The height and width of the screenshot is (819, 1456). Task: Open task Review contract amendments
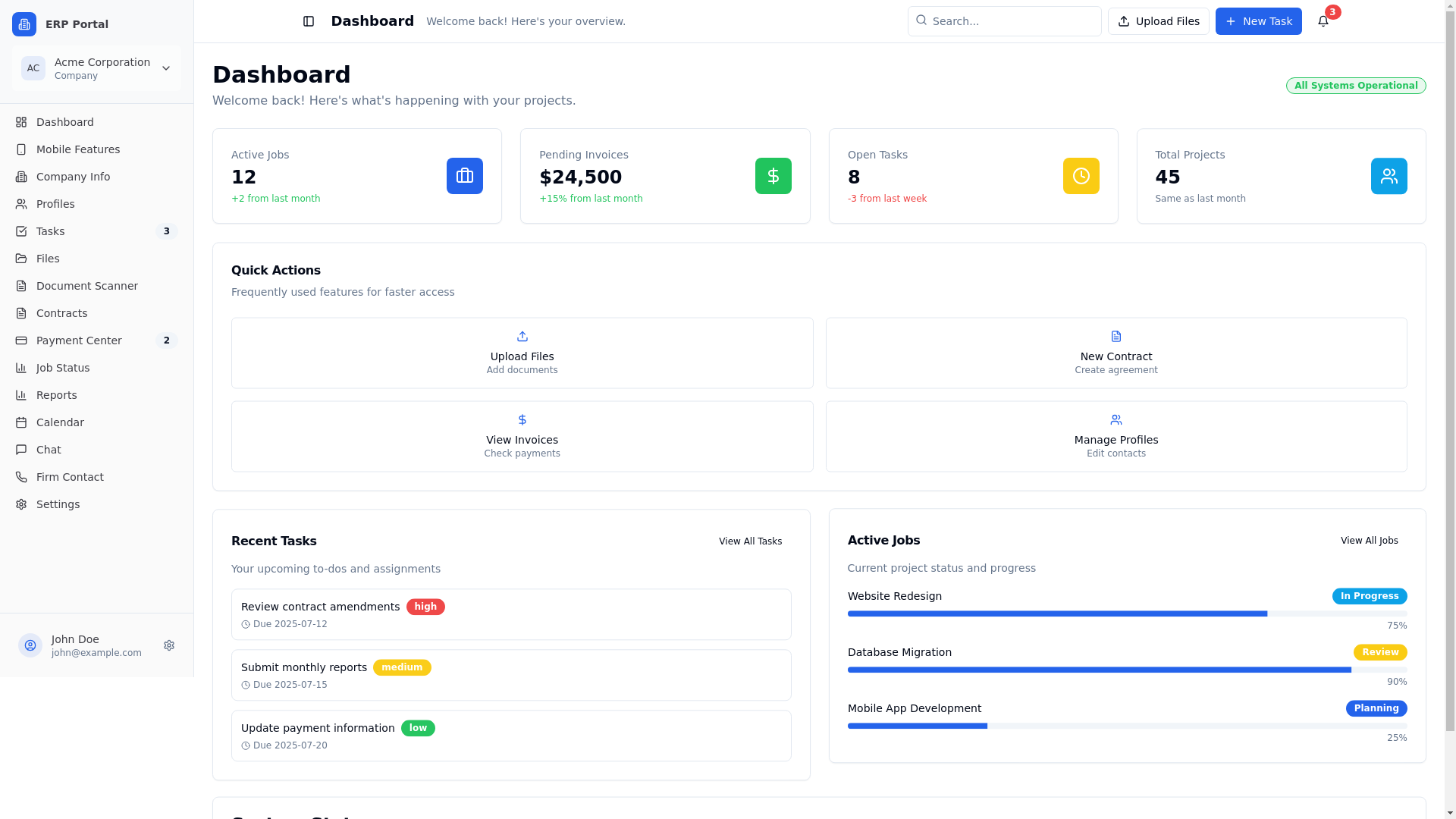tap(511, 614)
